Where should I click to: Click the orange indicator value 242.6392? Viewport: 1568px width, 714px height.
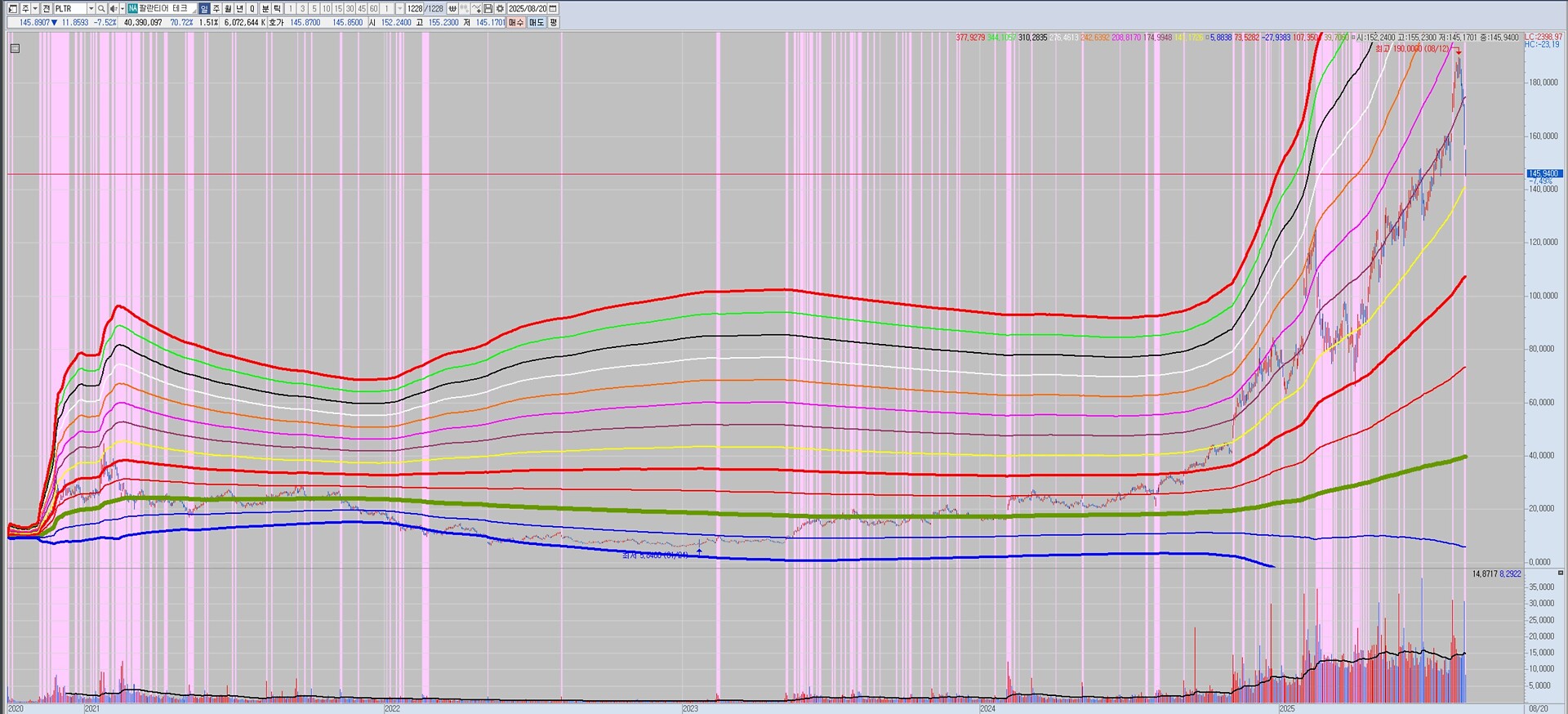1095,38
